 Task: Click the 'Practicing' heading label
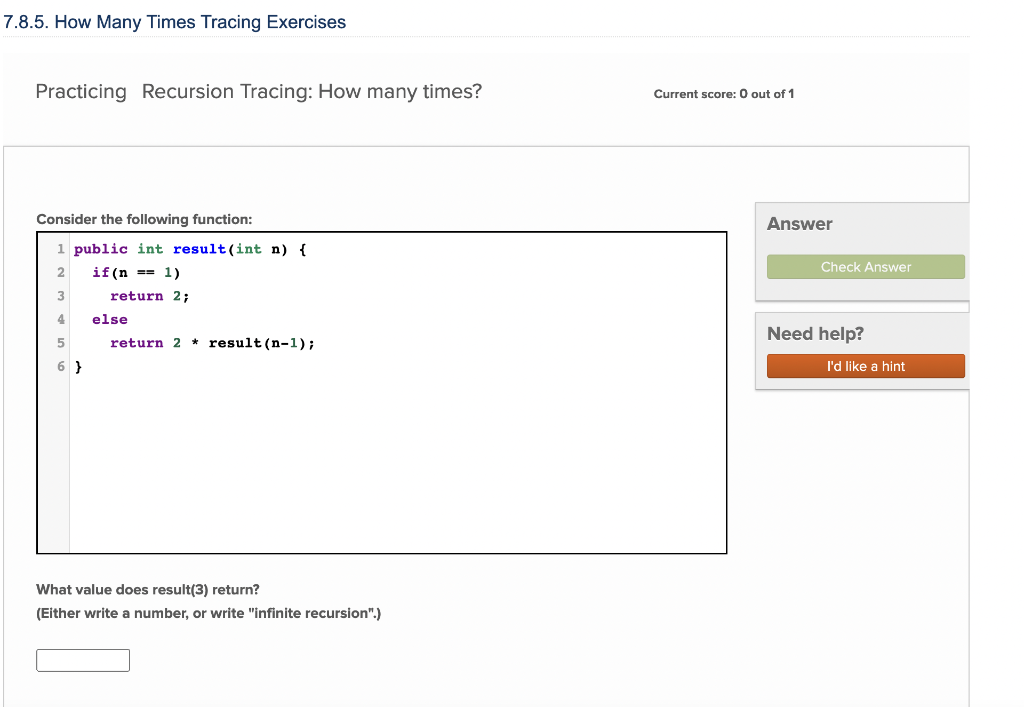(81, 91)
